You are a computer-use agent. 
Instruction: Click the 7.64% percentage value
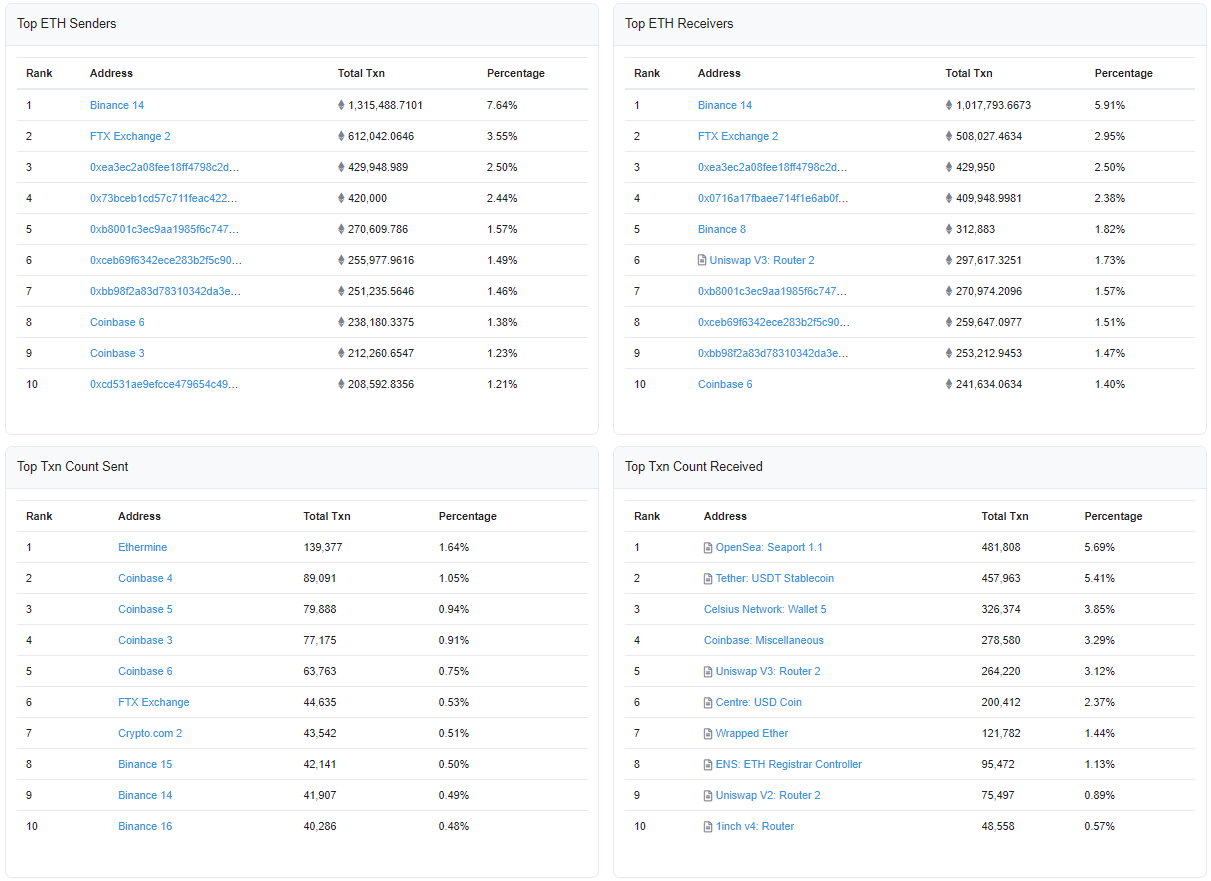[x=502, y=105]
